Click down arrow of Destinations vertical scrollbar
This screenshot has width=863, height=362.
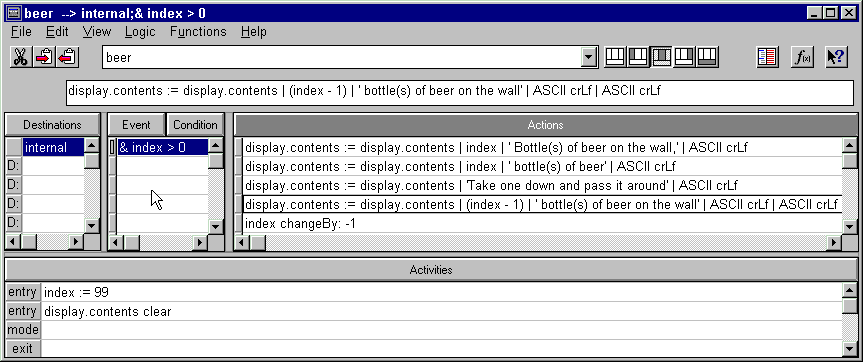point(92,226)
